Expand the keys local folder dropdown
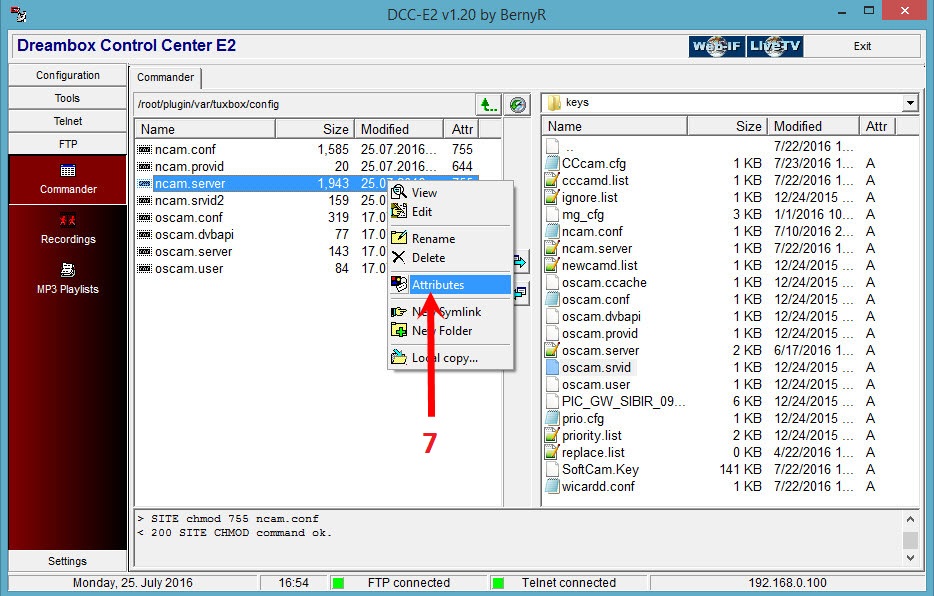Image resolution: width=934 pixels, height=596 pixels. [x=909, y=103]
